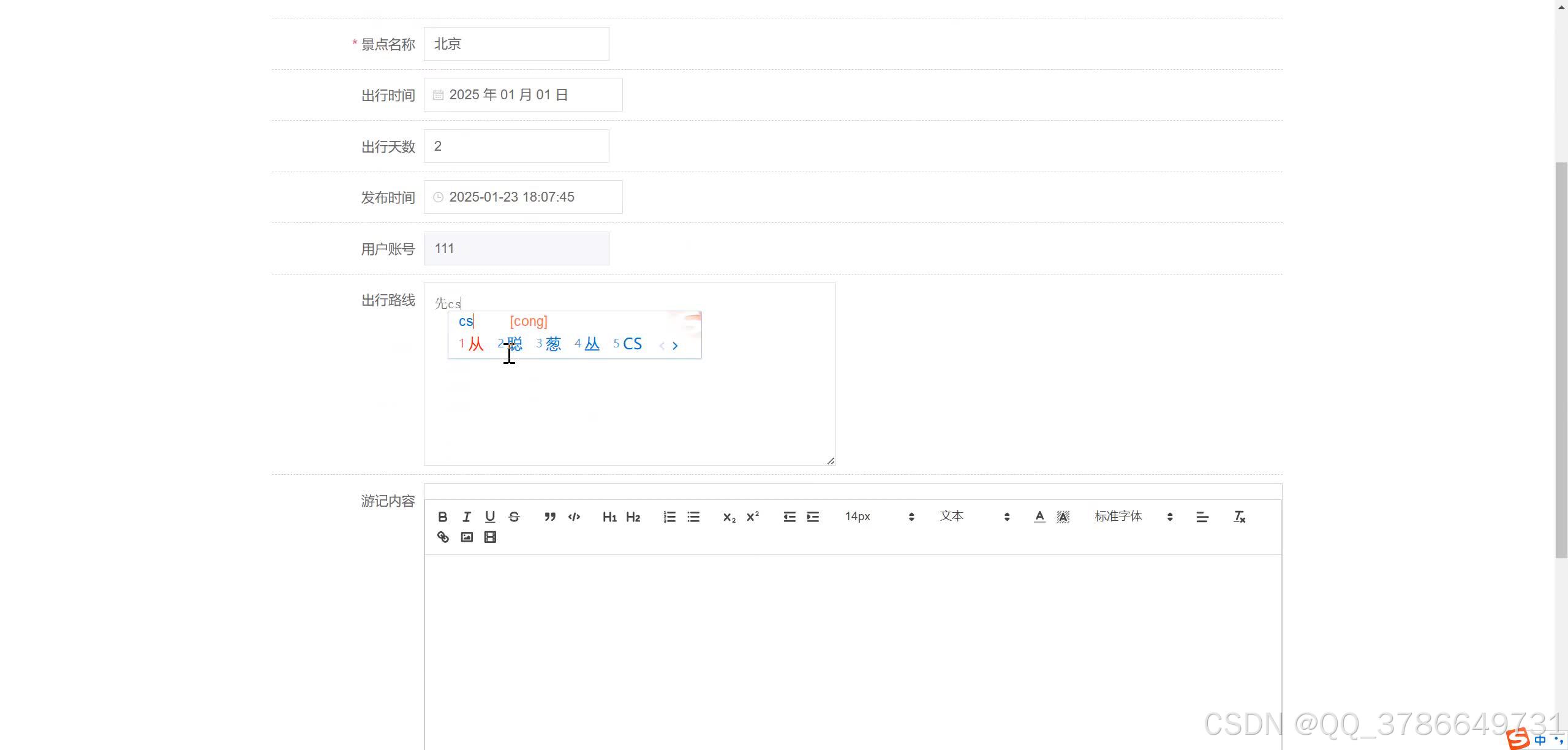Toggle italic formatting in editor toolbar
This screenshot has width=1568, height=750.
coord(466,517)
